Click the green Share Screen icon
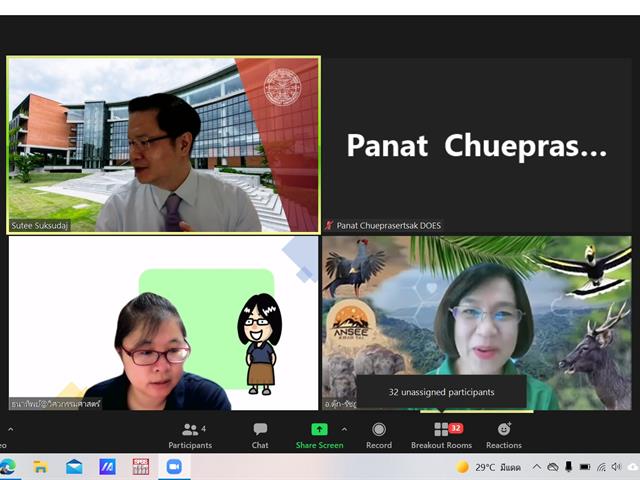 click(x=319, y=429)
